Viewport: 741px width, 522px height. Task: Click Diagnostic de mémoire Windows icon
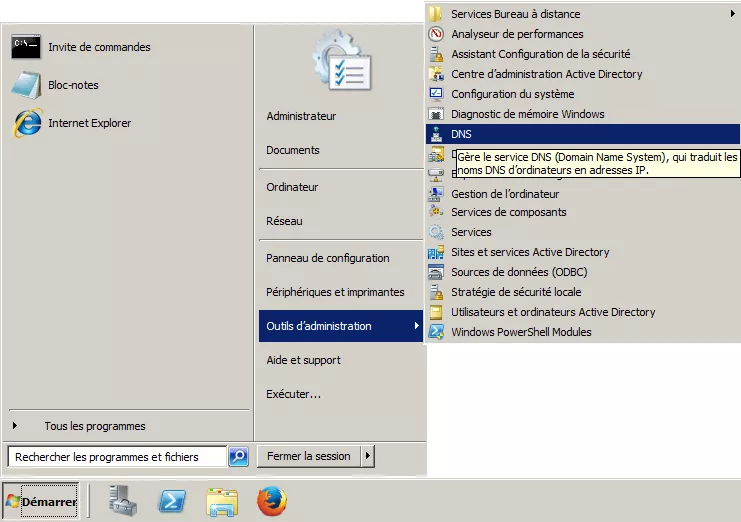(x=436, y=114)
